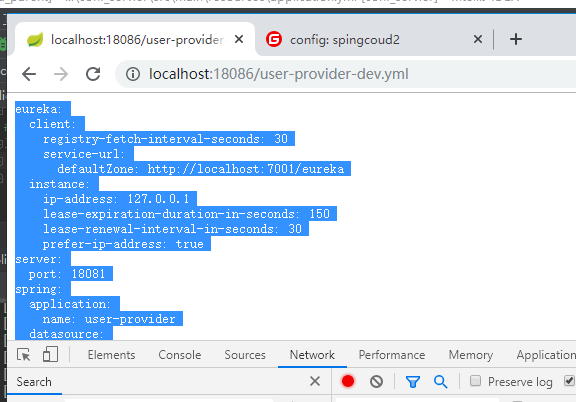Click 'lease-renewal-interval-in-seconds: 30' line
Screen dimensions: 576x402
click(x=172, y=229)
